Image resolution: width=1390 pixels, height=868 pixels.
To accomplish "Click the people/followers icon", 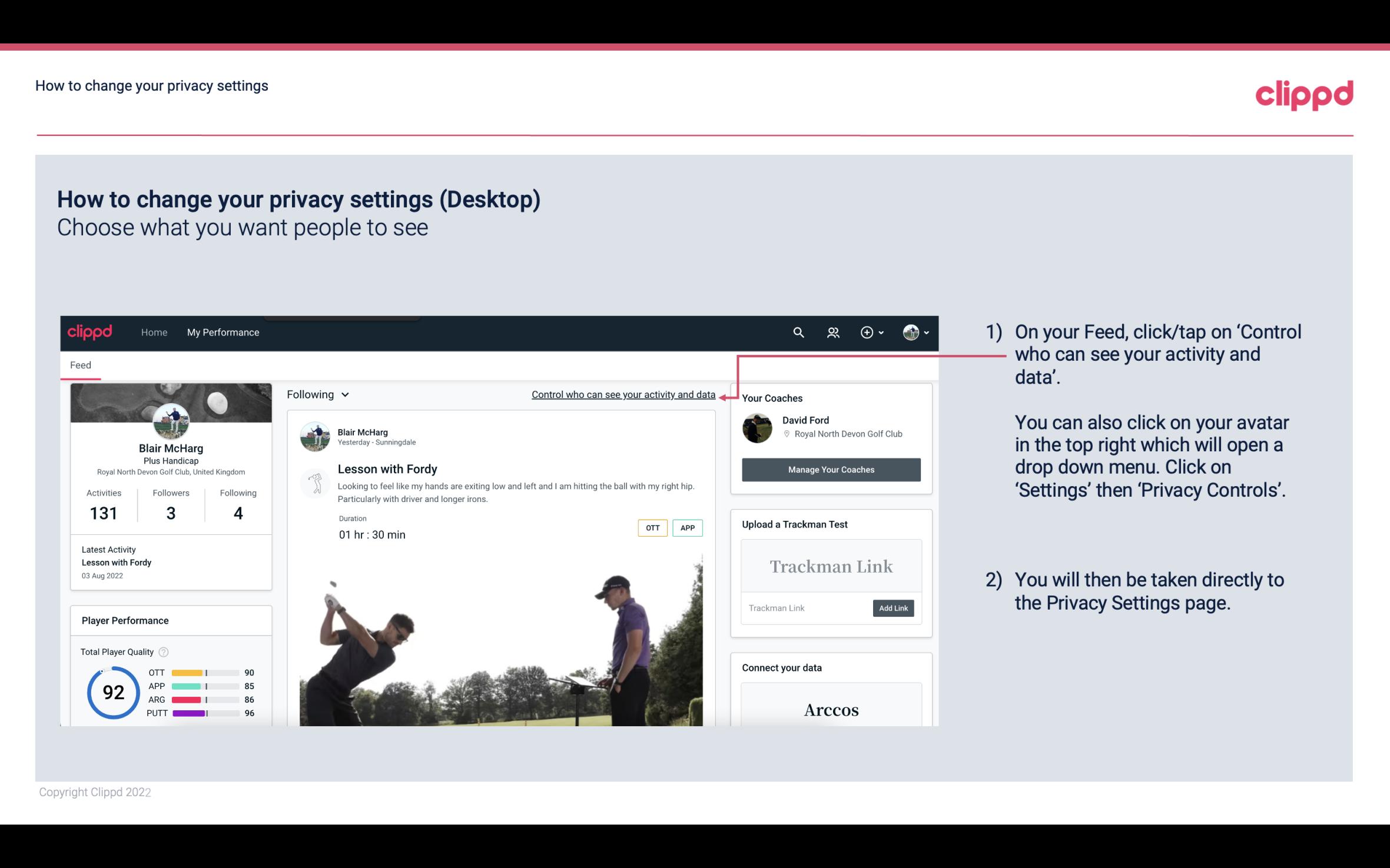I will (834, 332).
